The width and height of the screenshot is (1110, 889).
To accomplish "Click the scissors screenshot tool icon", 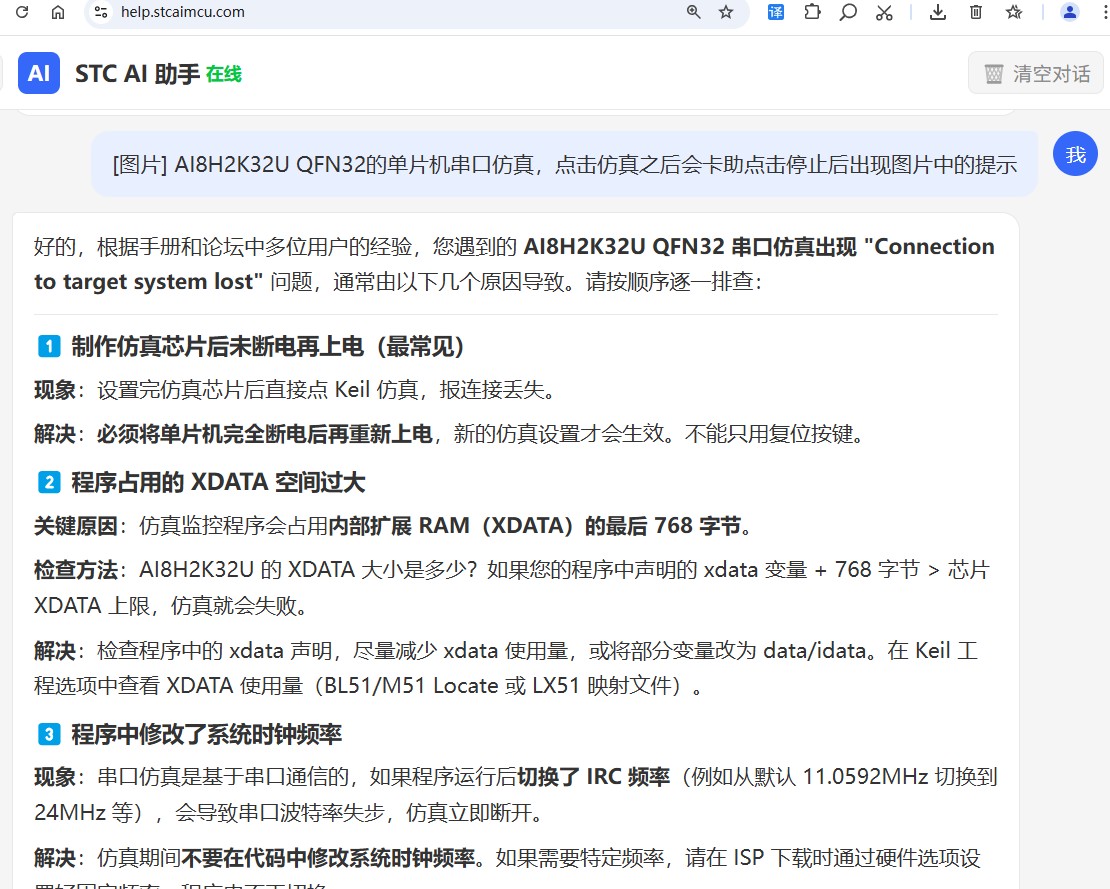I will (x=884, y=12).
